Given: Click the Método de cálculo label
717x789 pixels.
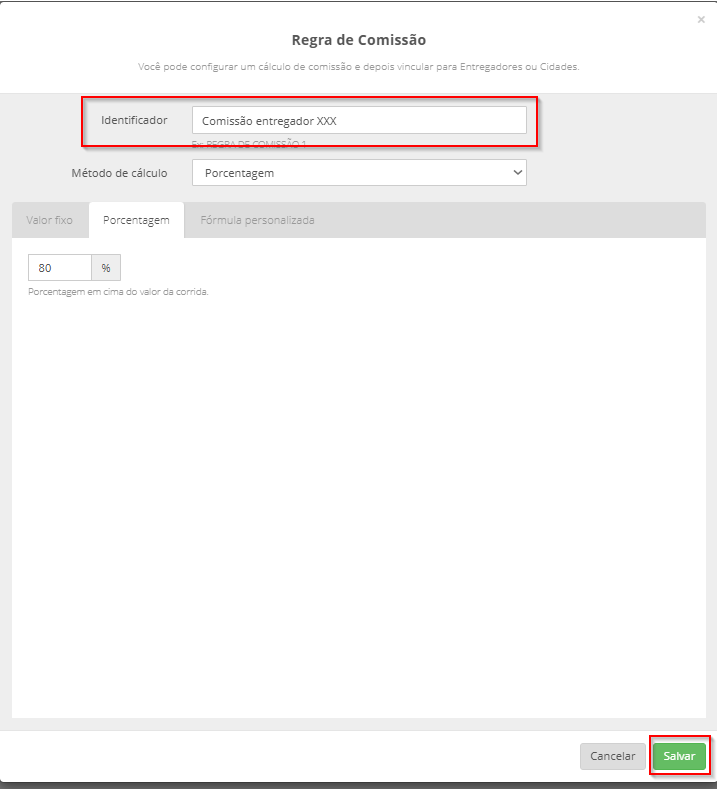Looking at the screenshot, I should click(x=119, y=173).
